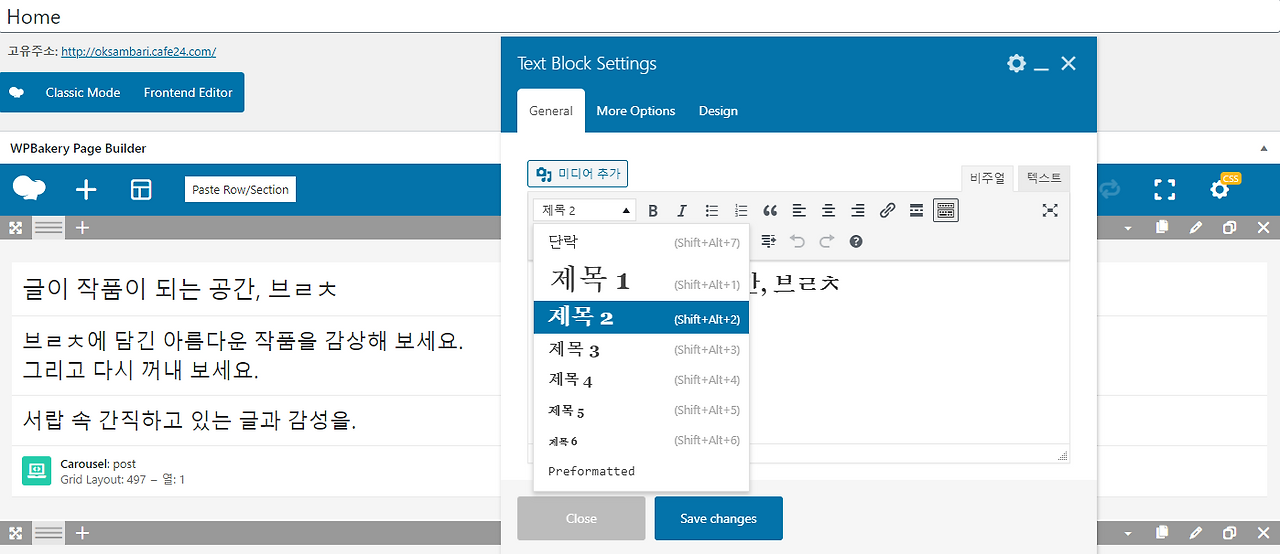The height and width of the screenshot is (554, 1280).
Task: Align text left
Action: 799,210
